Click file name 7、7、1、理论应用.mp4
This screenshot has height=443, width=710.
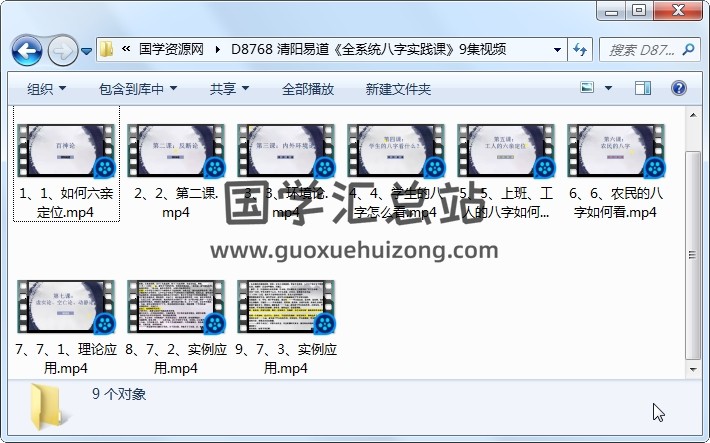[x=66, y=358]
